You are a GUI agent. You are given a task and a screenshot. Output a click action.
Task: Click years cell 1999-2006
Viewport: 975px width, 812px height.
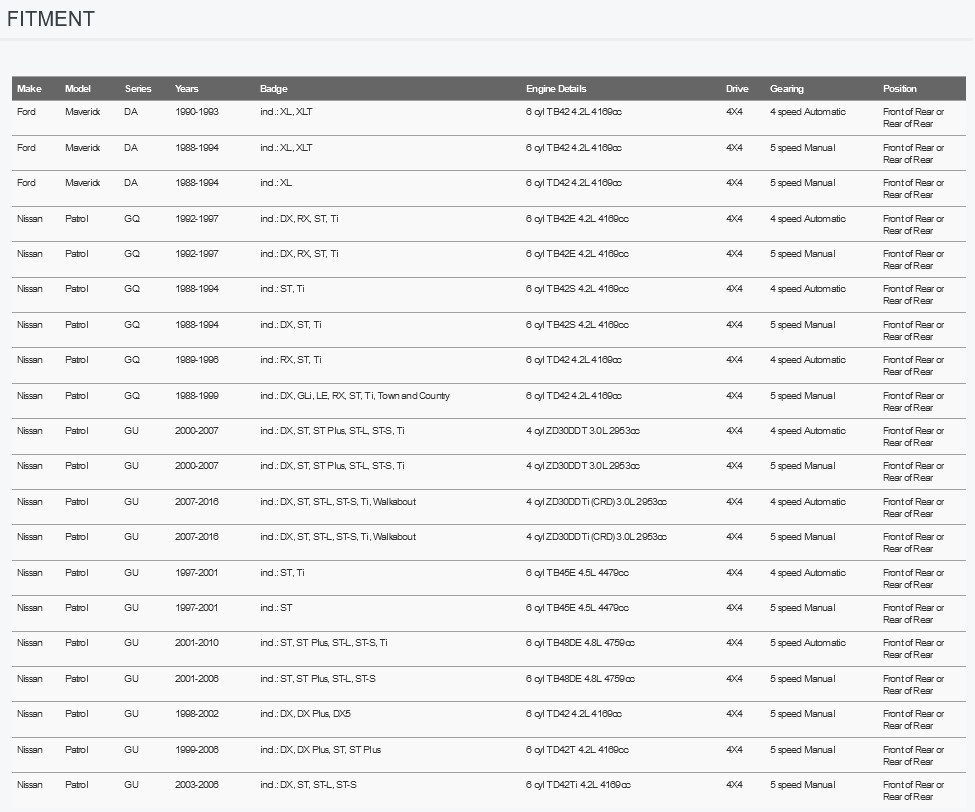[197, 750]
